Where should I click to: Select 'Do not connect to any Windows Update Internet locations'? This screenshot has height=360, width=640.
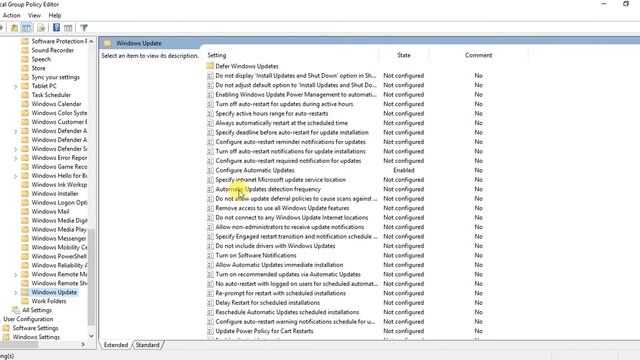291,218
